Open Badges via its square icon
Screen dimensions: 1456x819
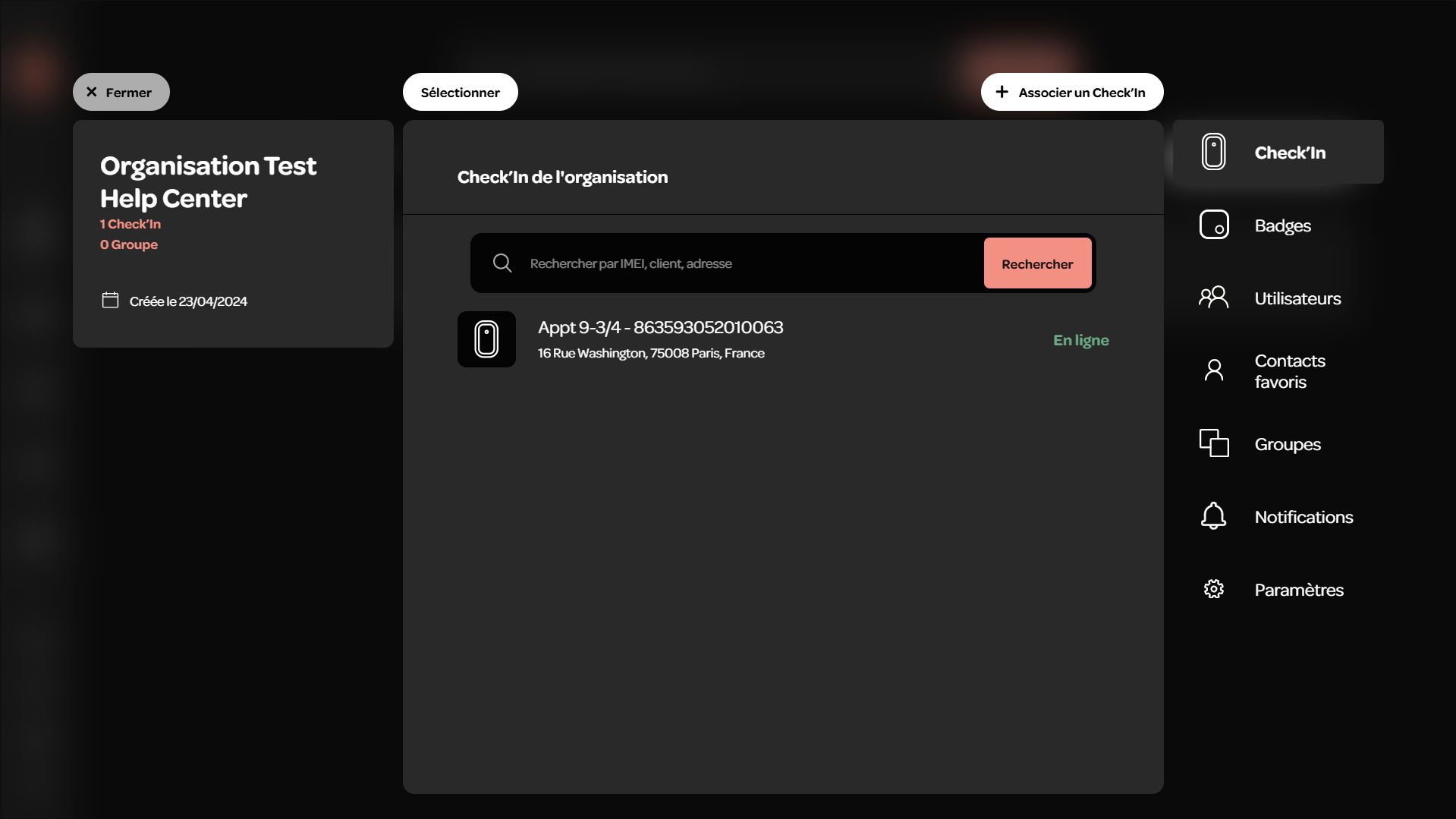1214,225
